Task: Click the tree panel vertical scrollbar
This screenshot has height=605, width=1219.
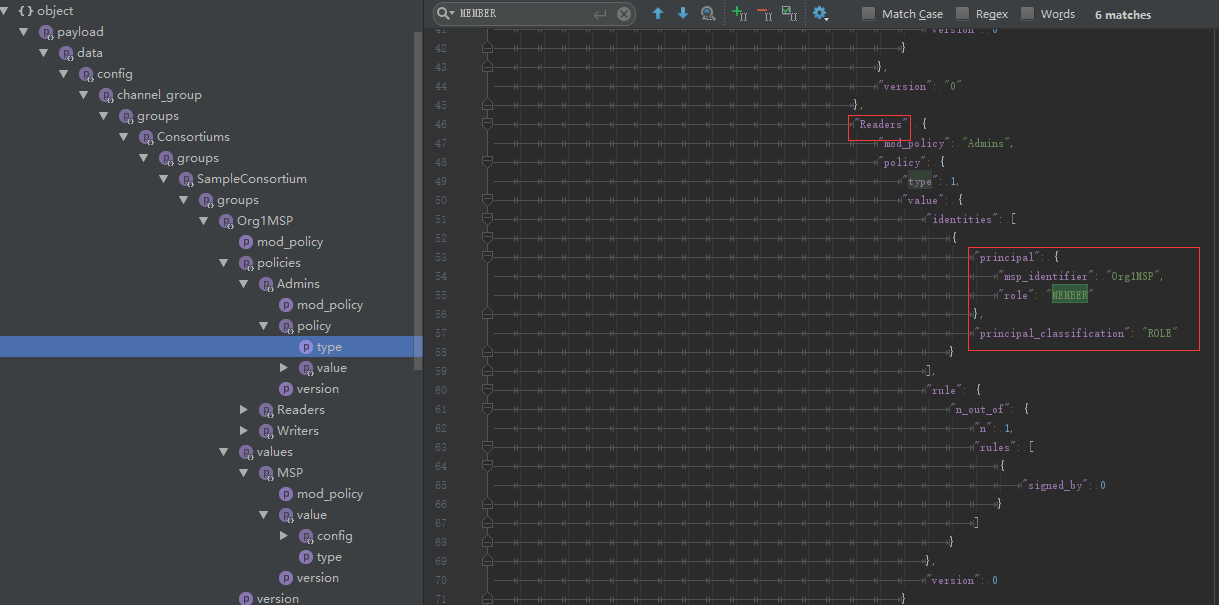Action: click(417, 200)
